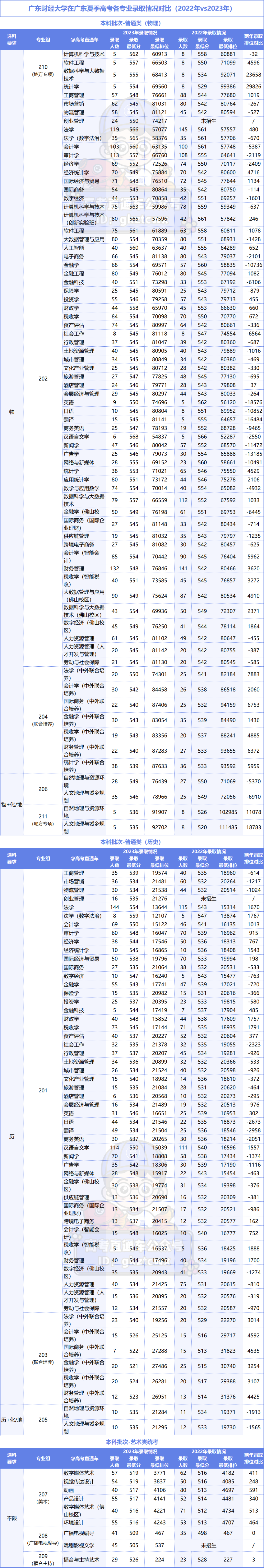This screenshot has height=1568, width=264.
Task: Select major 计算机科学与技术（创新实验班）
Action: 84,219
